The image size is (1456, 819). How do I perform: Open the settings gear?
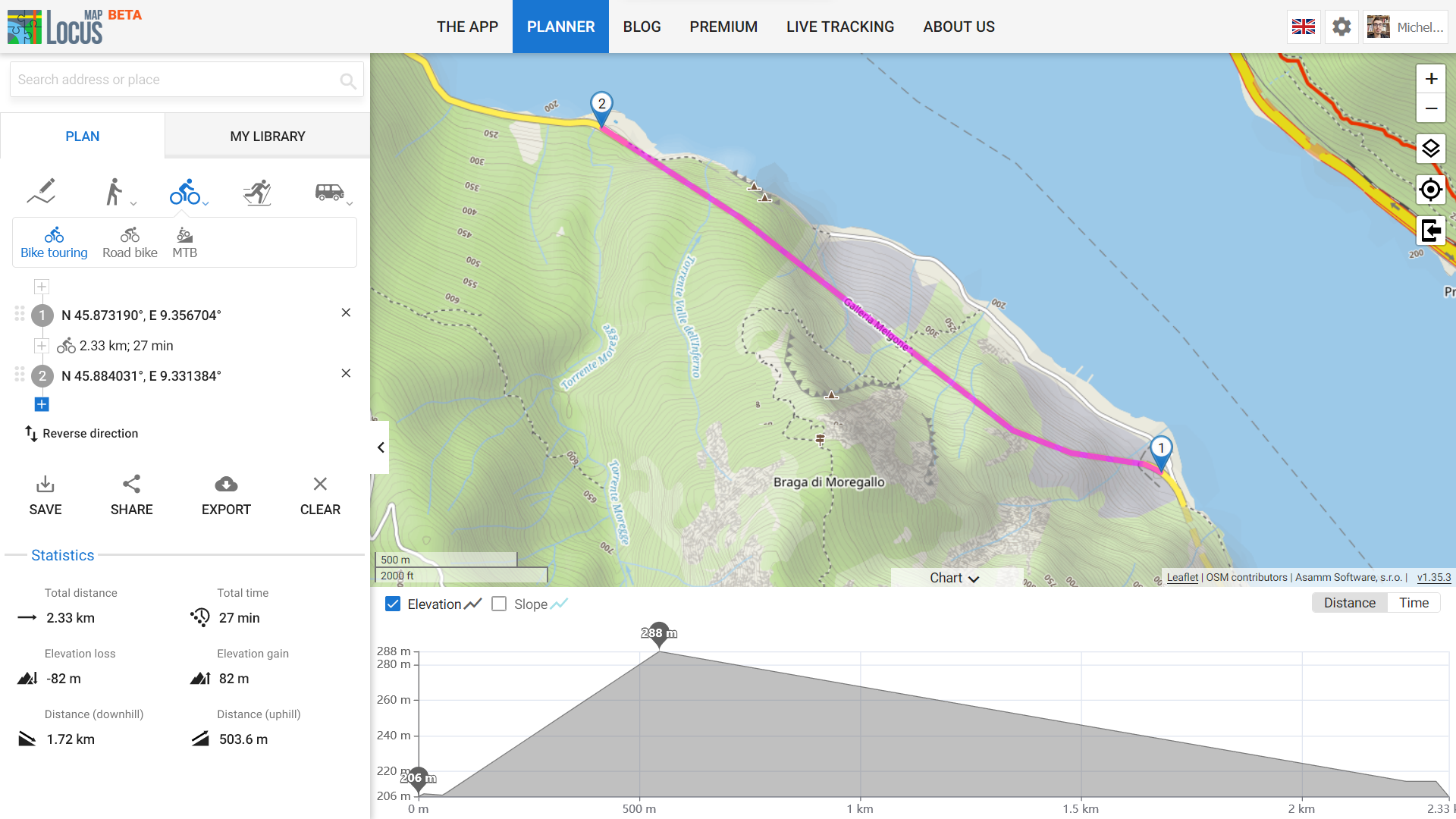[1341, 27]
